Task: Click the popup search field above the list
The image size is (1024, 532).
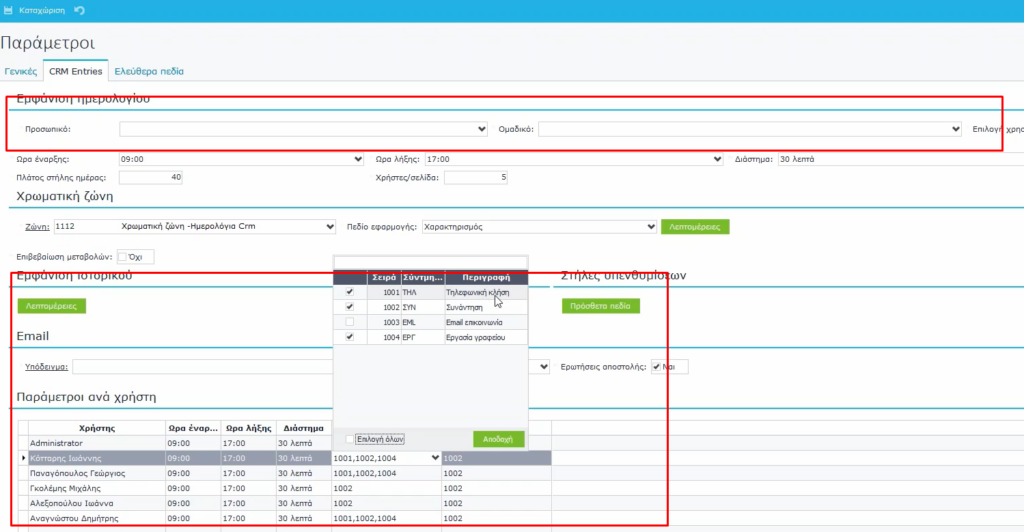Action: (430, 263)
